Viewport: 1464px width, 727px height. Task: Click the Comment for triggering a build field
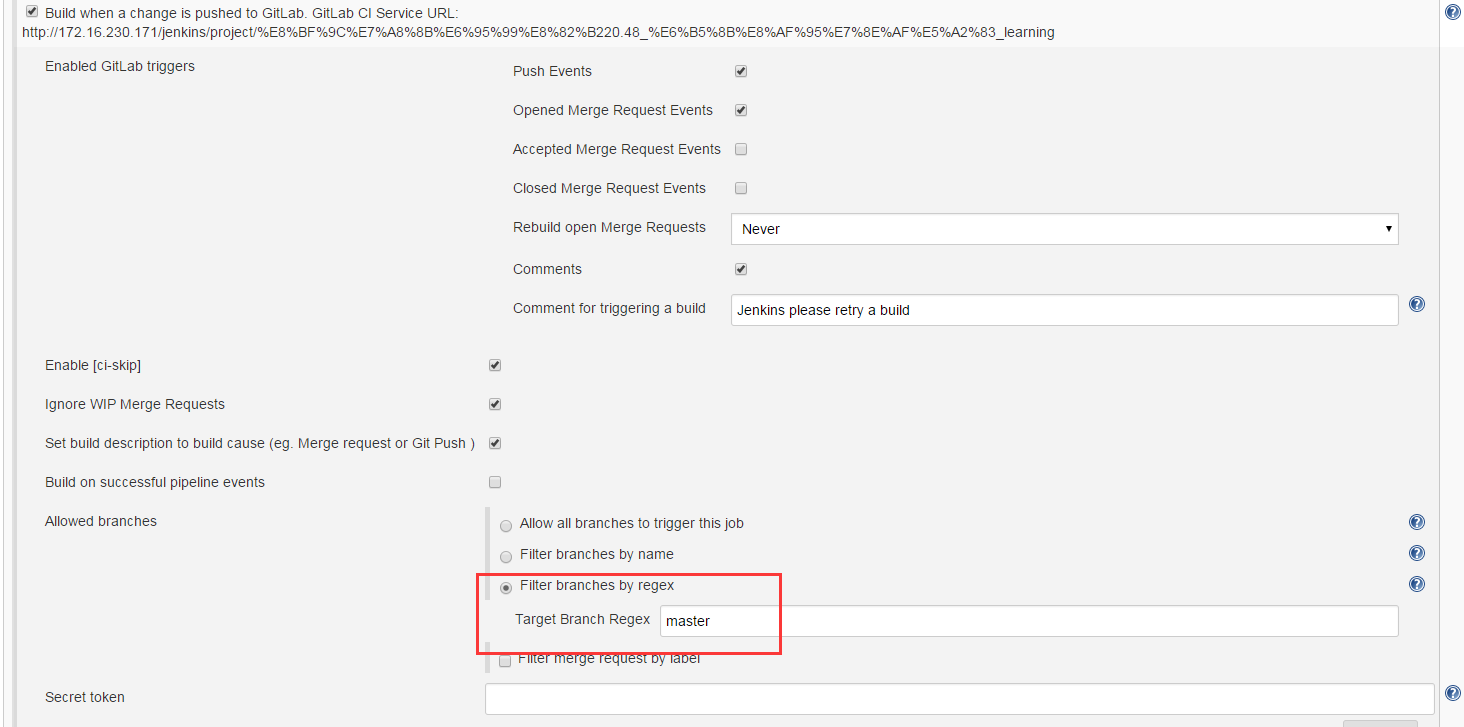pos(1065,310)
